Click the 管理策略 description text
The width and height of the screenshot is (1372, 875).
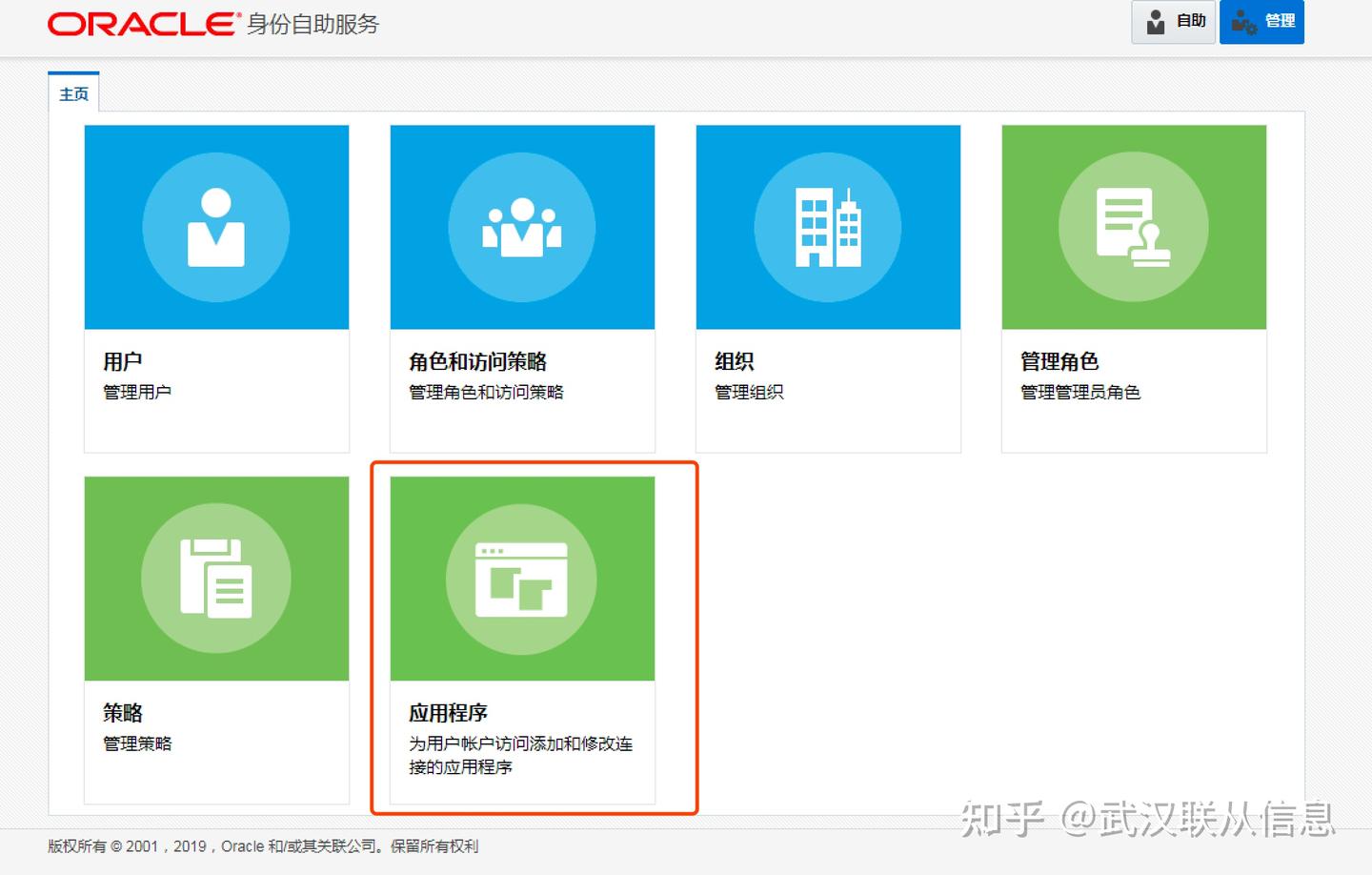[137, 743]
